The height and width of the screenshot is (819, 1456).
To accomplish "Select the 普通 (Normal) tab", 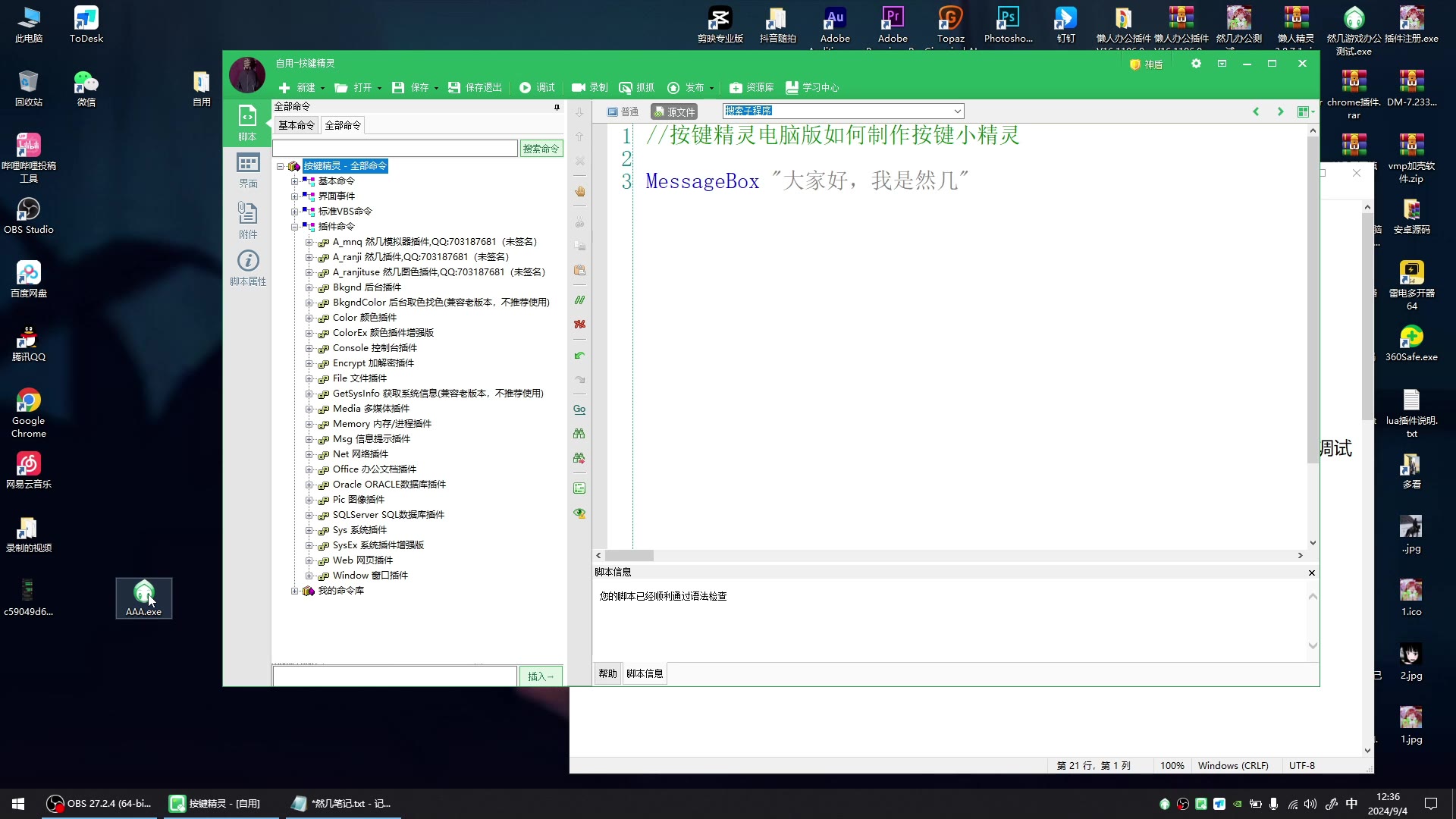I will click(x=625, y=111).
